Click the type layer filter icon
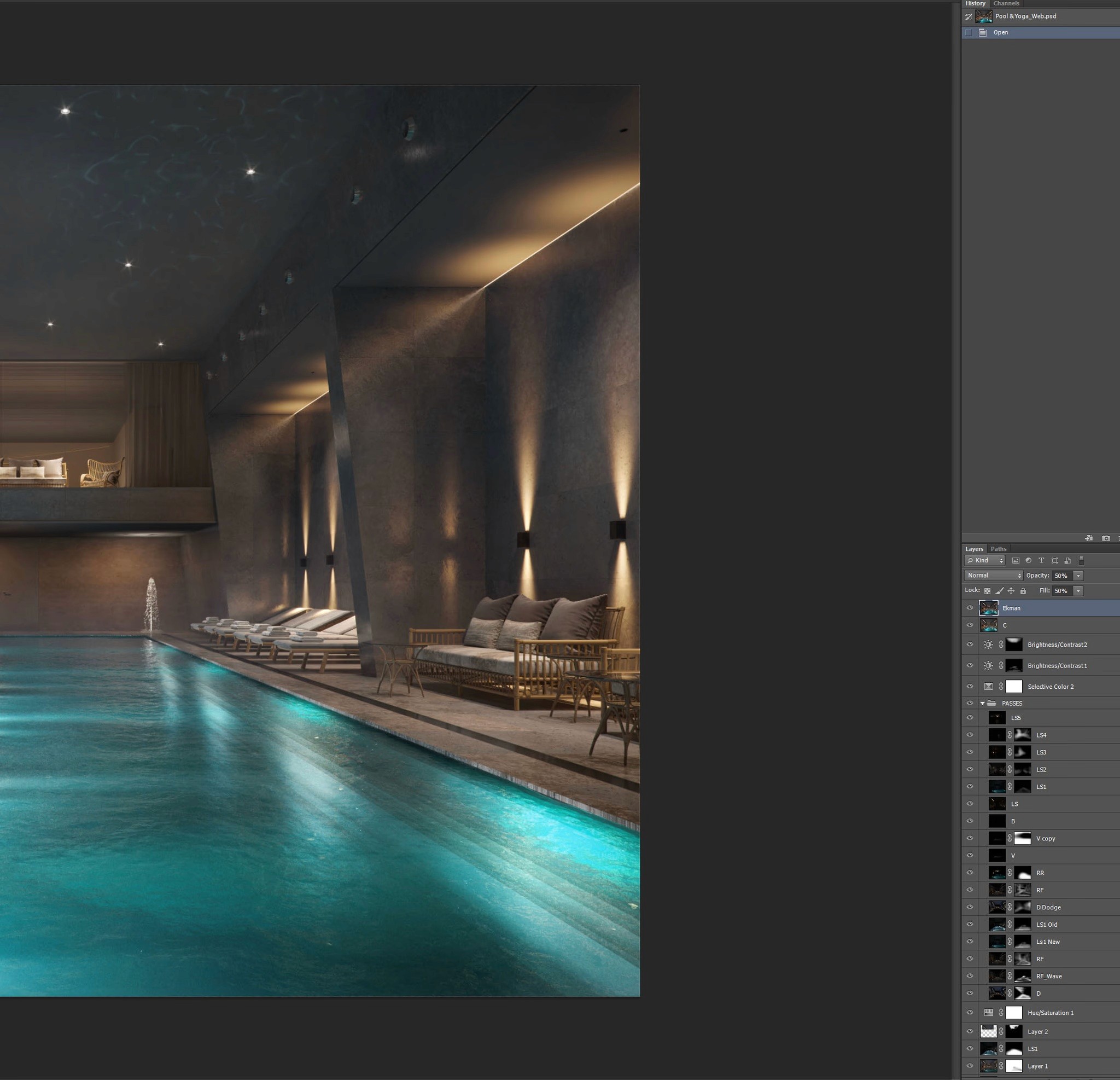1120x1080 pixels. click(x=1041, y=561)
